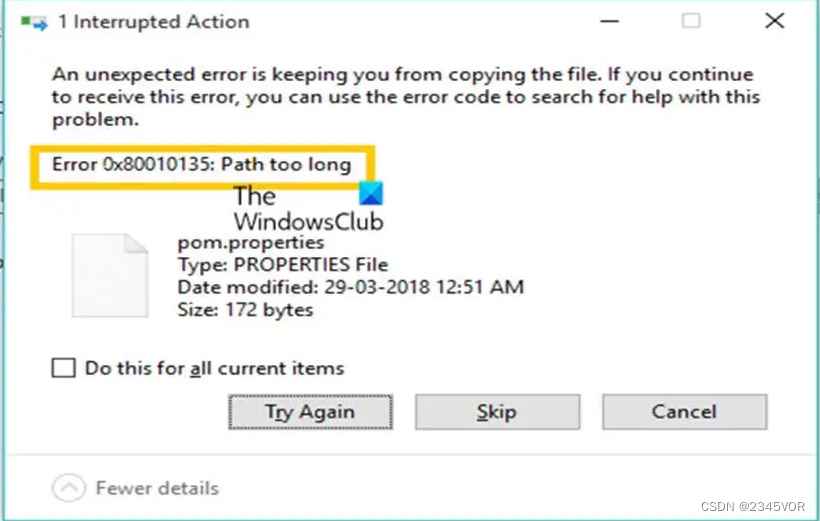
Task: Click the Date modified line
Action: (x=350, y=287)
